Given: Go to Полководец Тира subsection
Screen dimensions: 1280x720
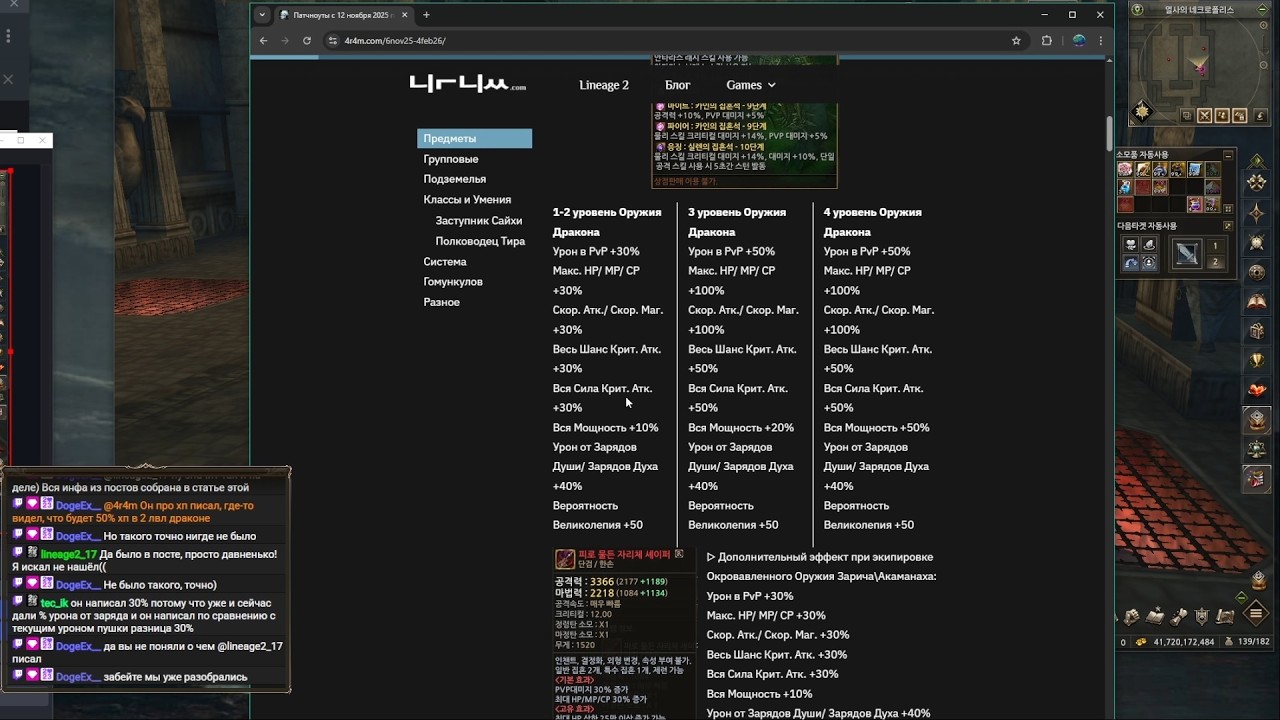Looking at the screenshot, I should pos(480,241).
